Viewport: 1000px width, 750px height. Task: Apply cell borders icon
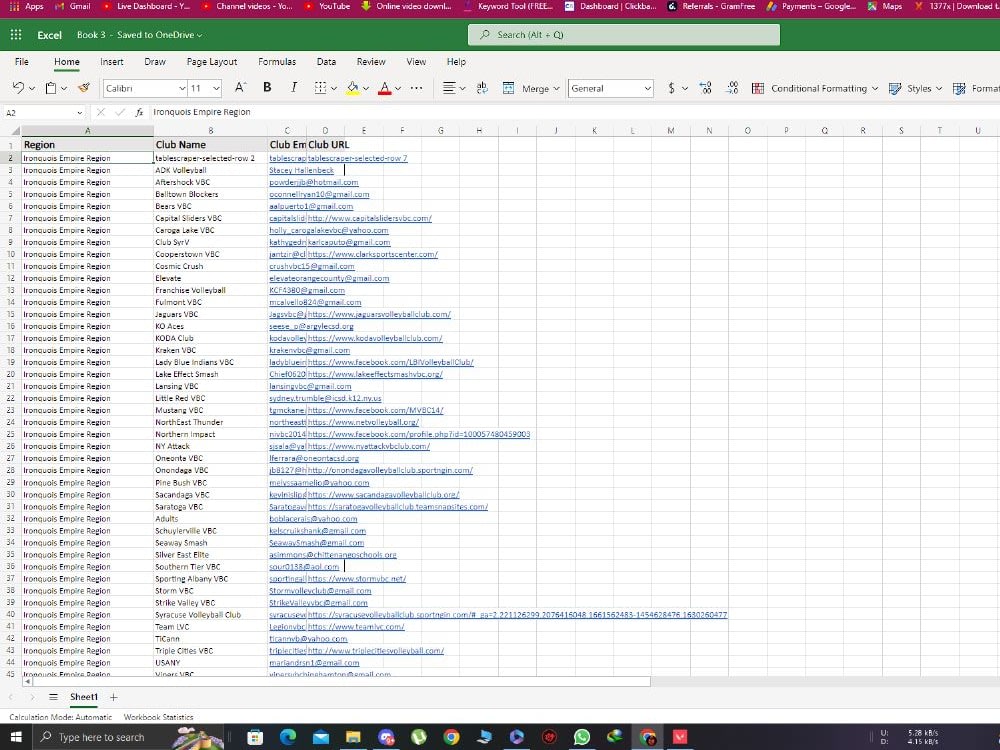[x=320, y=88]
